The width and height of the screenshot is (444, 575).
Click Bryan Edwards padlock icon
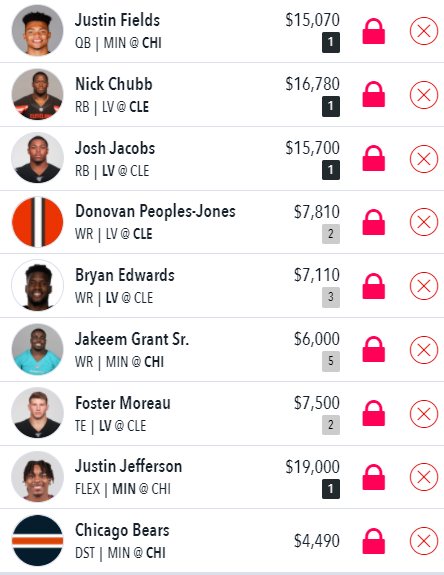point(374,286)
